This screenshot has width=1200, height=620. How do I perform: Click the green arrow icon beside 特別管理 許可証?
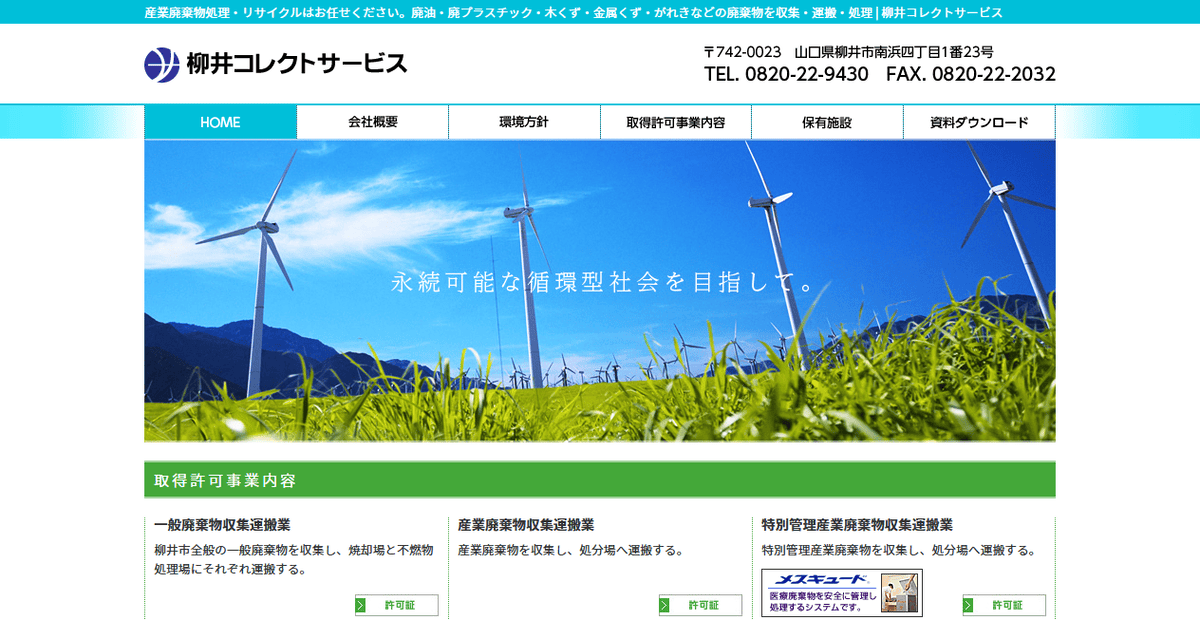coord(968,605)
